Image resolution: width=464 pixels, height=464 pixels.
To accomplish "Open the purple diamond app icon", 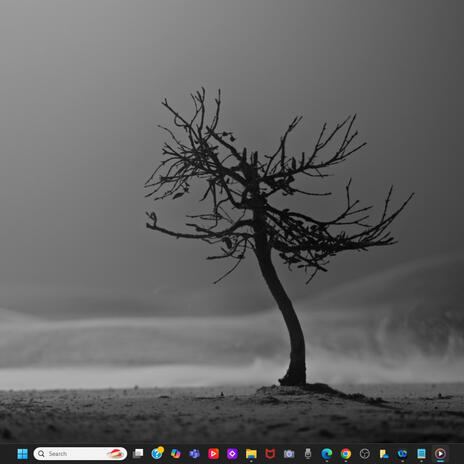I will pyautogui.click(x=232, y=454).
